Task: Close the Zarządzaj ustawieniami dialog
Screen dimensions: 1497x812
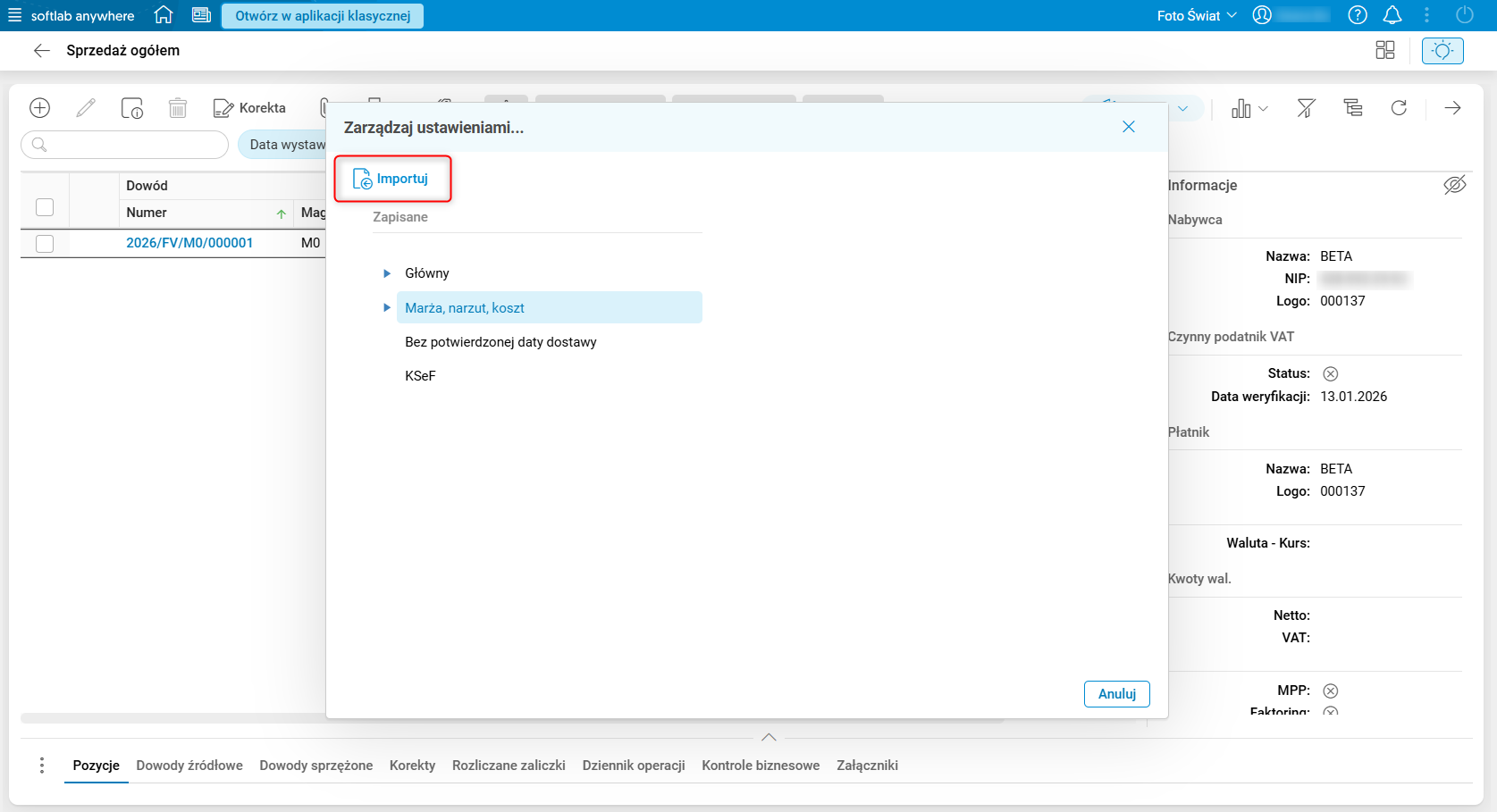Action: (1129, 127)
